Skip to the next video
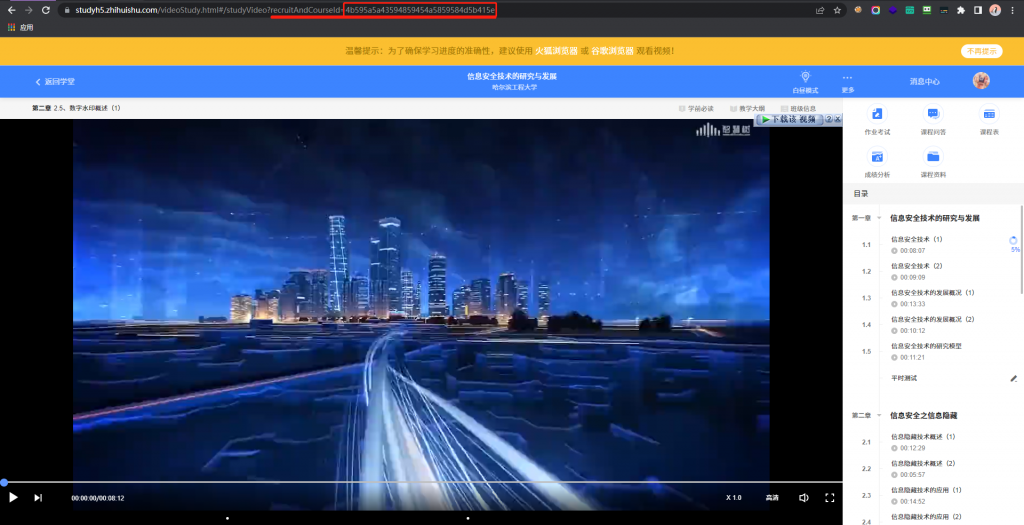The width and height of the screenshot is (1024, 525). point(39,498)
